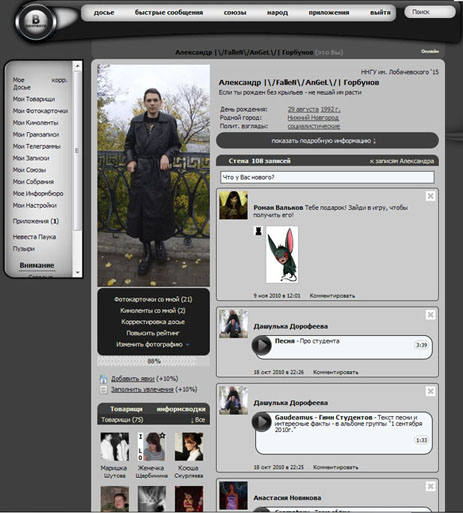
Task: Expand показать подробную информацию
Action: (327, 141)
